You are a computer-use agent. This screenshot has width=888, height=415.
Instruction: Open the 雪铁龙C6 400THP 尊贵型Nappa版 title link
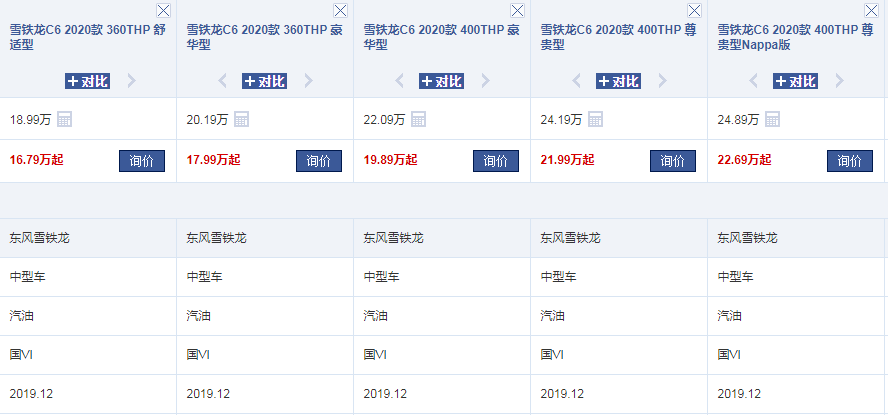(796, 37)
